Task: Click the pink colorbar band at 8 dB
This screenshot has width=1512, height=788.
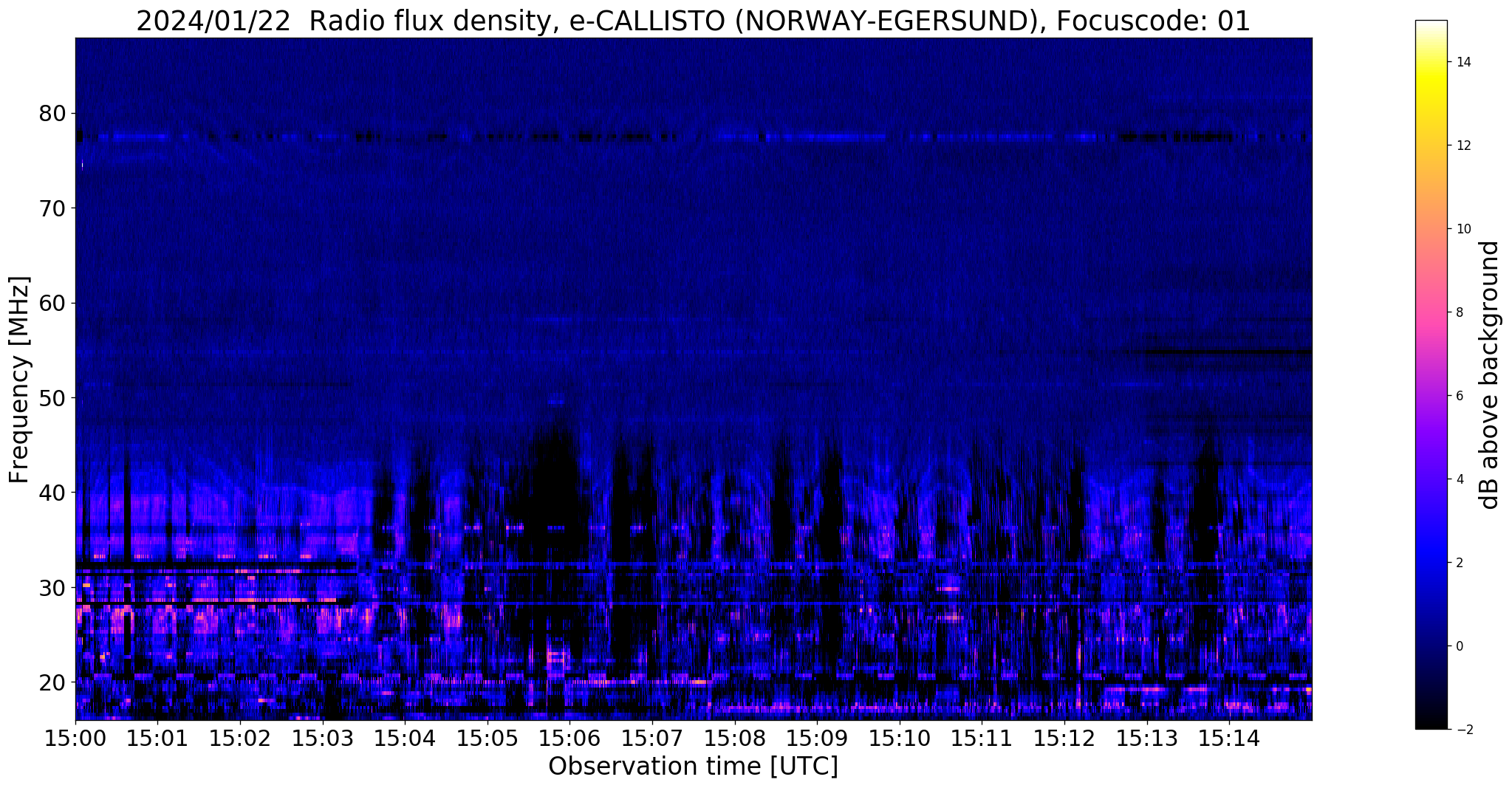Action: tap(1431, 312)
